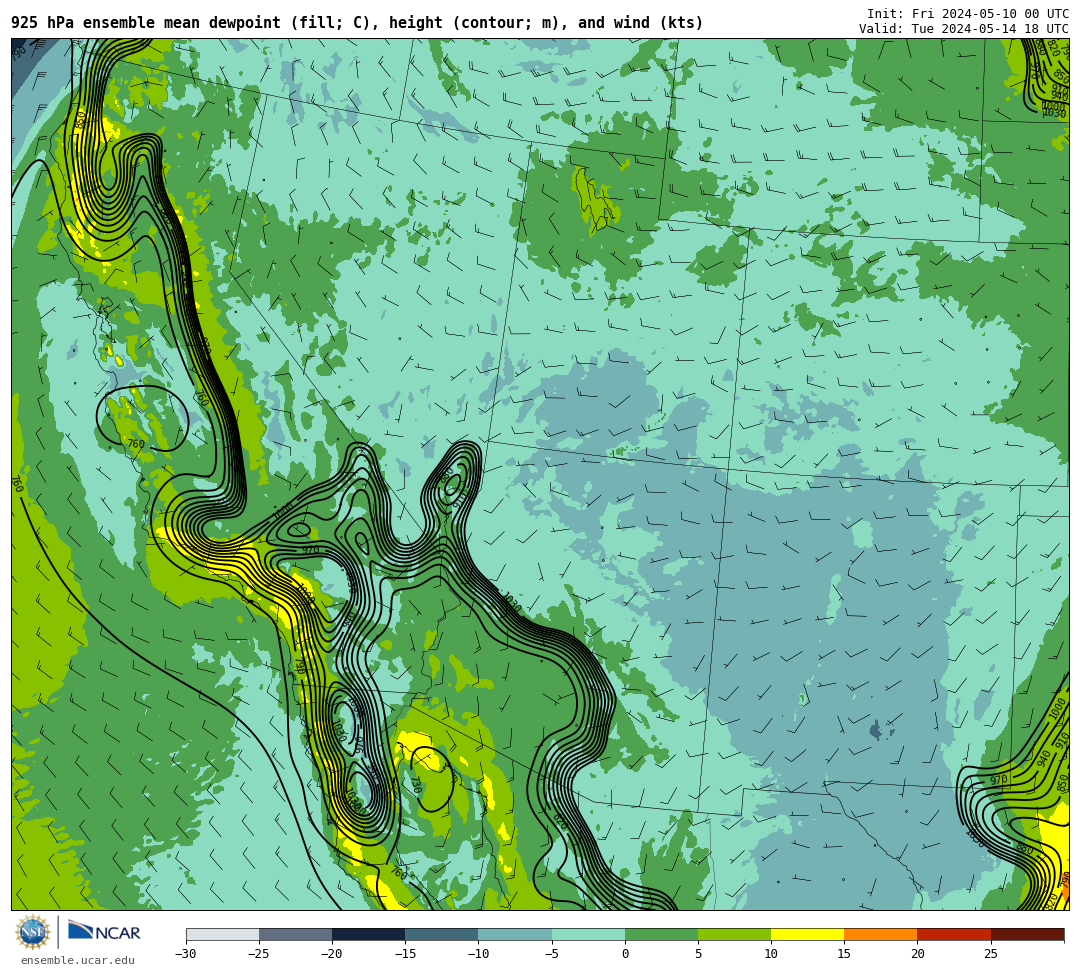Pick the teal -10 to -5 color segment
This screenshot has height=973, width=1080.
tap(515, 934)
